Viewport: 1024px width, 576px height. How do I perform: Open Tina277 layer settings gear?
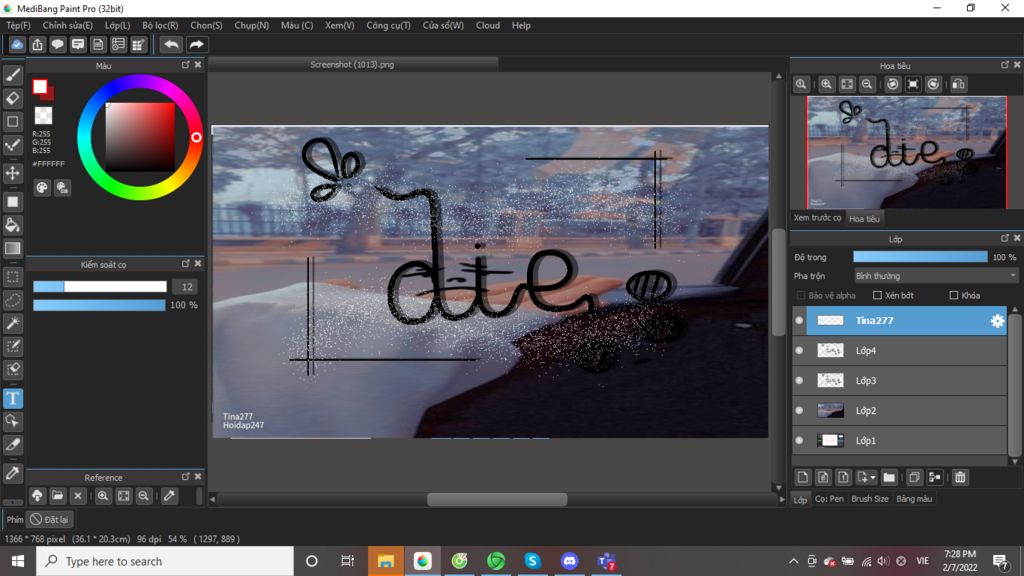click(x=997, y=321)
